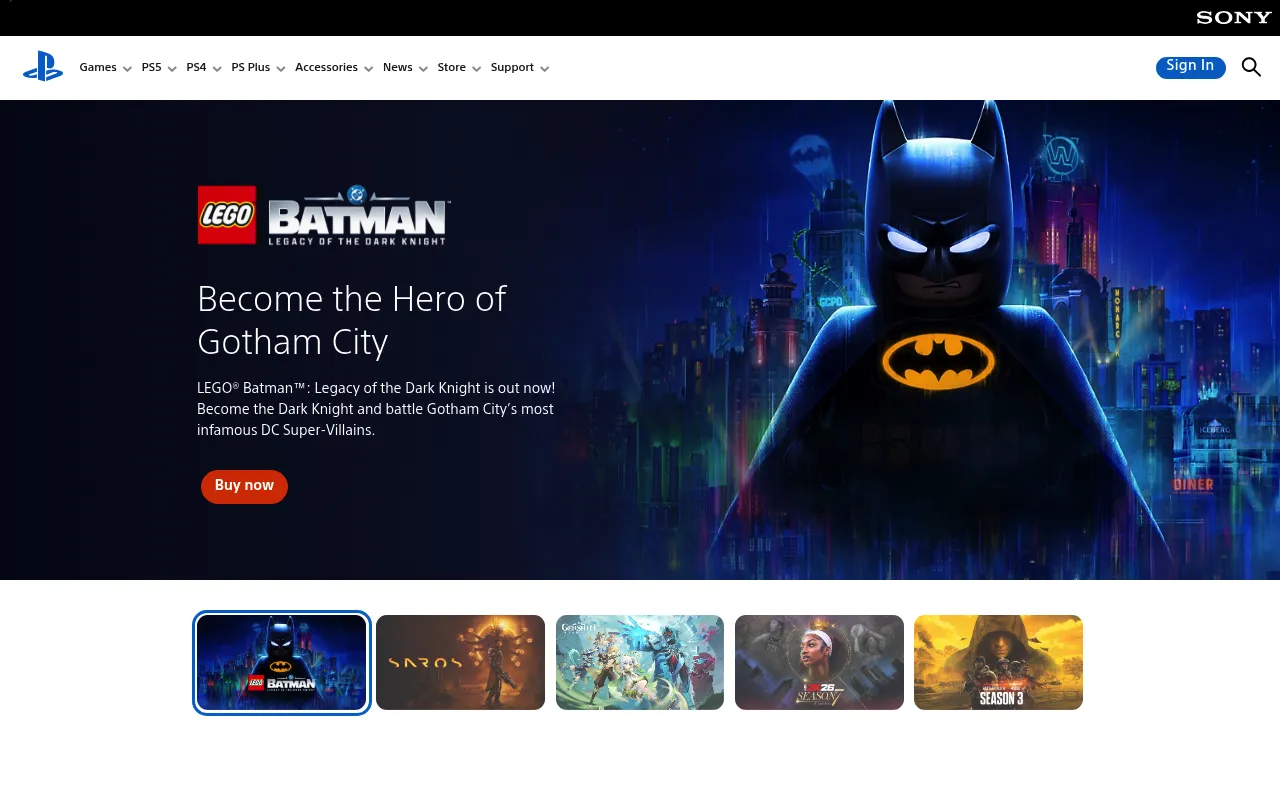Click the heading Become the Hero of Gotham City
The height and width of the screenshot is (800, 1280).
352,320
